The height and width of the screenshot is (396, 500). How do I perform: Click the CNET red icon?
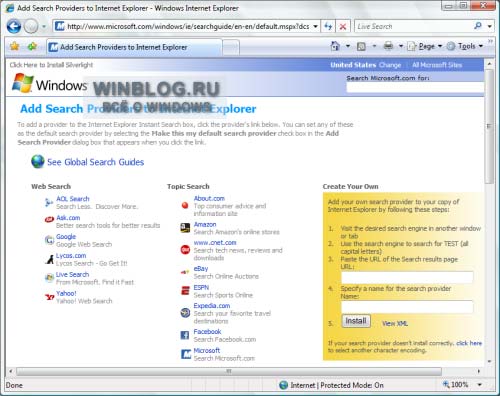[185, 249]
